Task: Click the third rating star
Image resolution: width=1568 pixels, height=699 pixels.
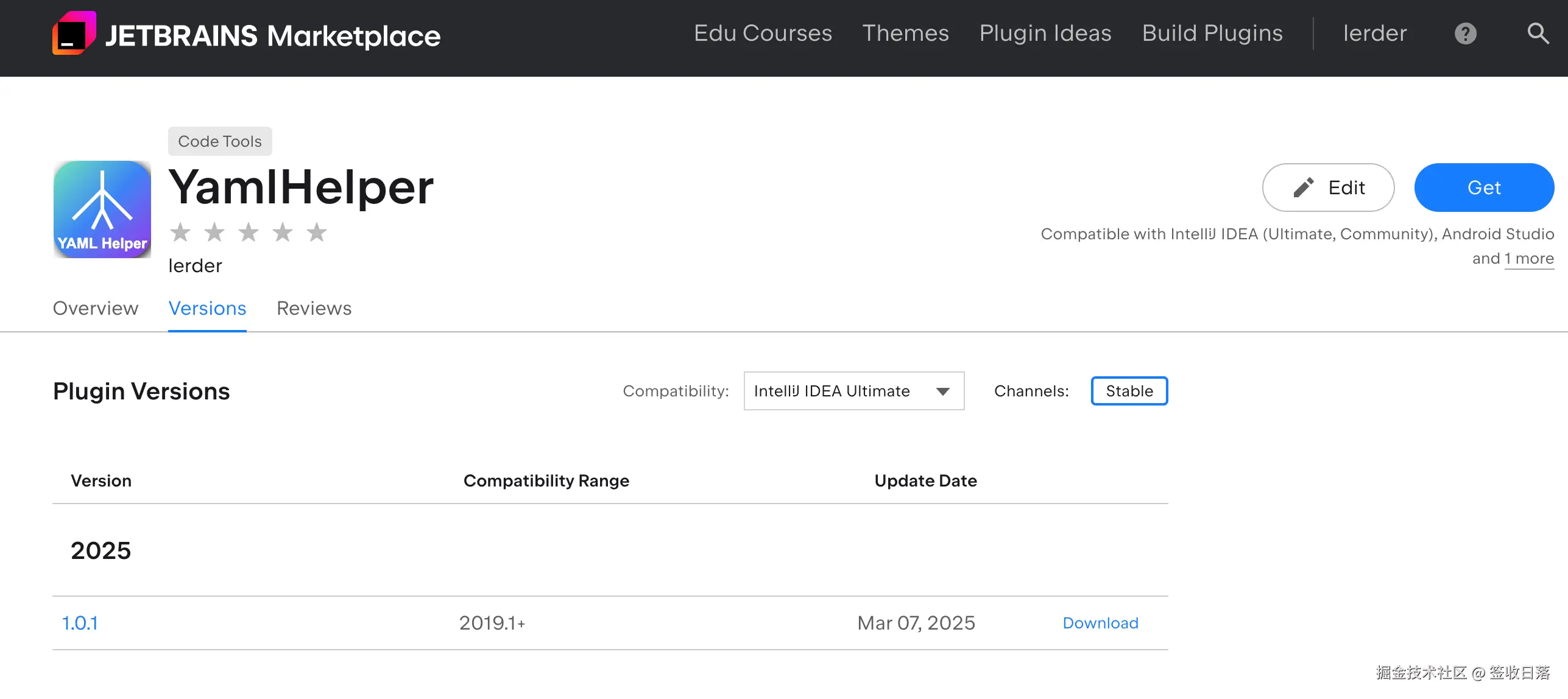Action: click(249, 232)
